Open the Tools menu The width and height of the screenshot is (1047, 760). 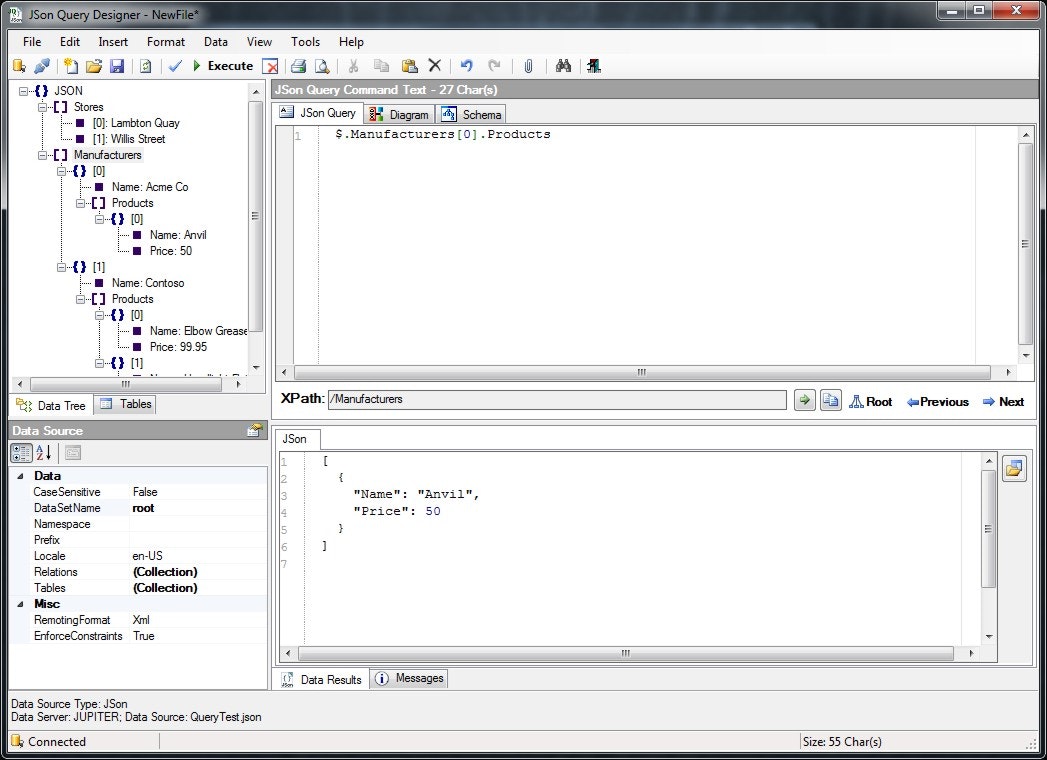[305, 42]
